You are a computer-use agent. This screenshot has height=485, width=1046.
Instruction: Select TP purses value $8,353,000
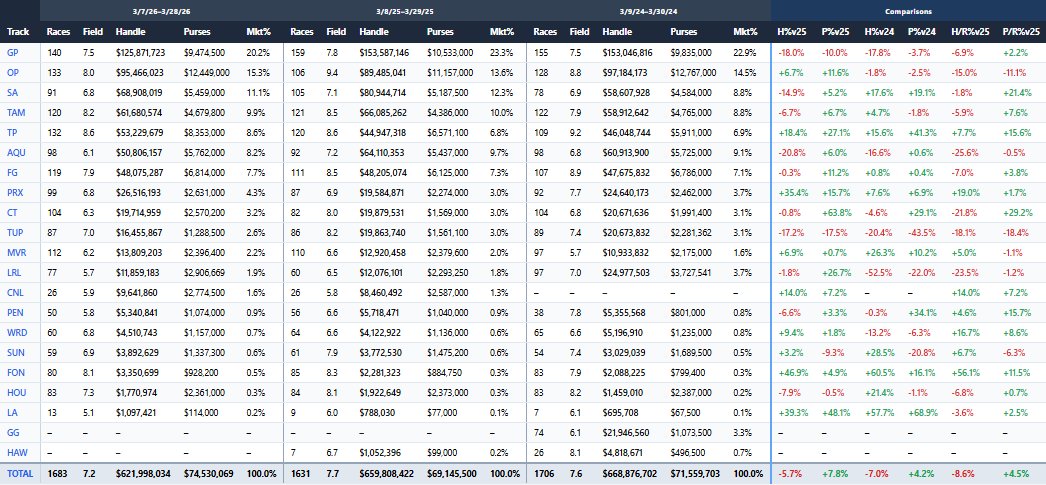click(x=204, y=133)
